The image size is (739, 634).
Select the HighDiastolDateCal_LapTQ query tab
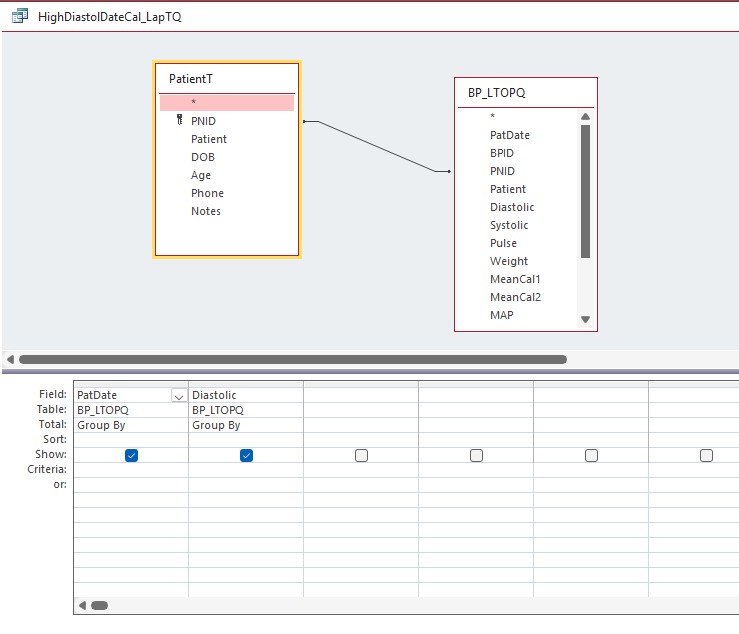point(109,17)
